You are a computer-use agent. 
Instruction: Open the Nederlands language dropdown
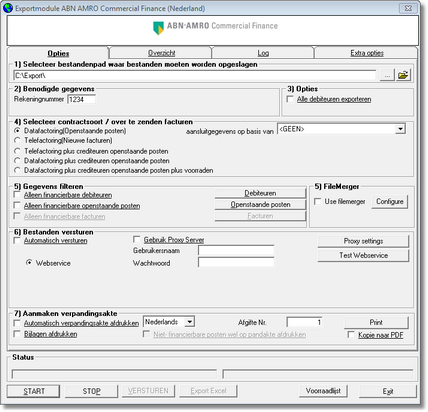pos(190,322)
